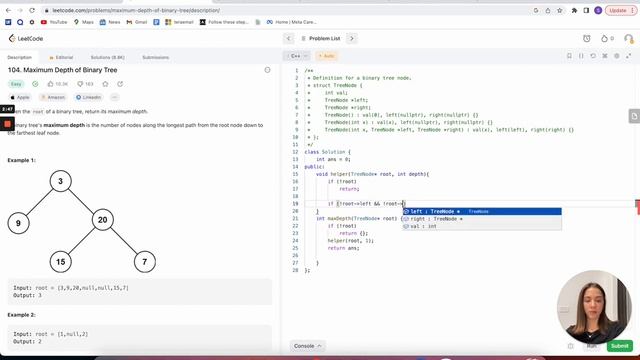Go to the next problem arrow

(x=351, y=38)
